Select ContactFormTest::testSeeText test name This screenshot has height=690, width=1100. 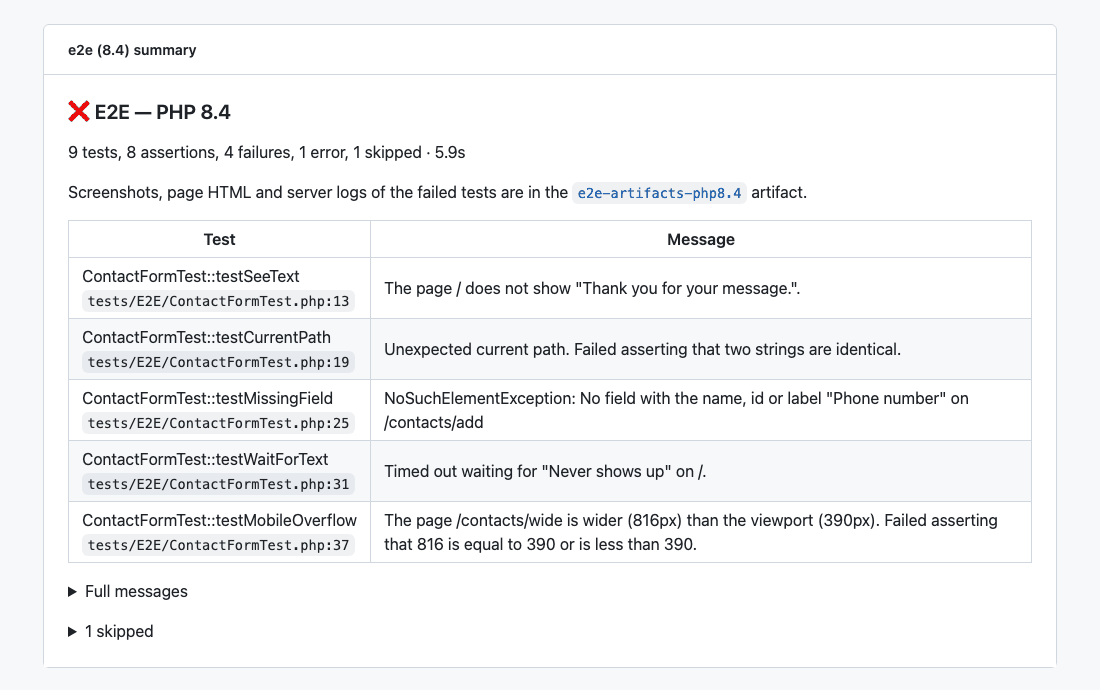click(191, 276)
